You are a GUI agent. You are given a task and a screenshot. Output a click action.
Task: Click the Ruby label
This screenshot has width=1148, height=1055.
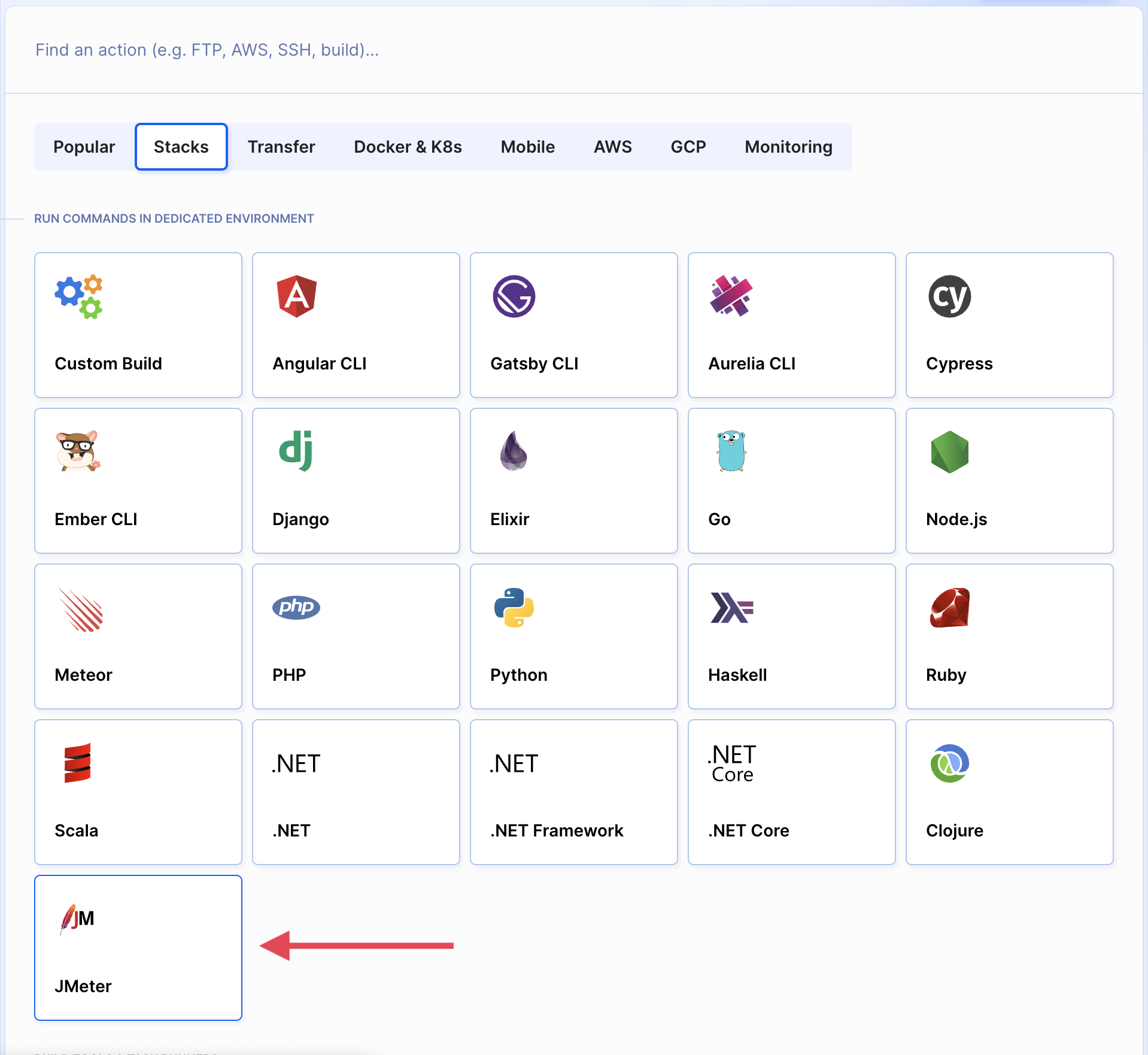(x=946, y=675)
